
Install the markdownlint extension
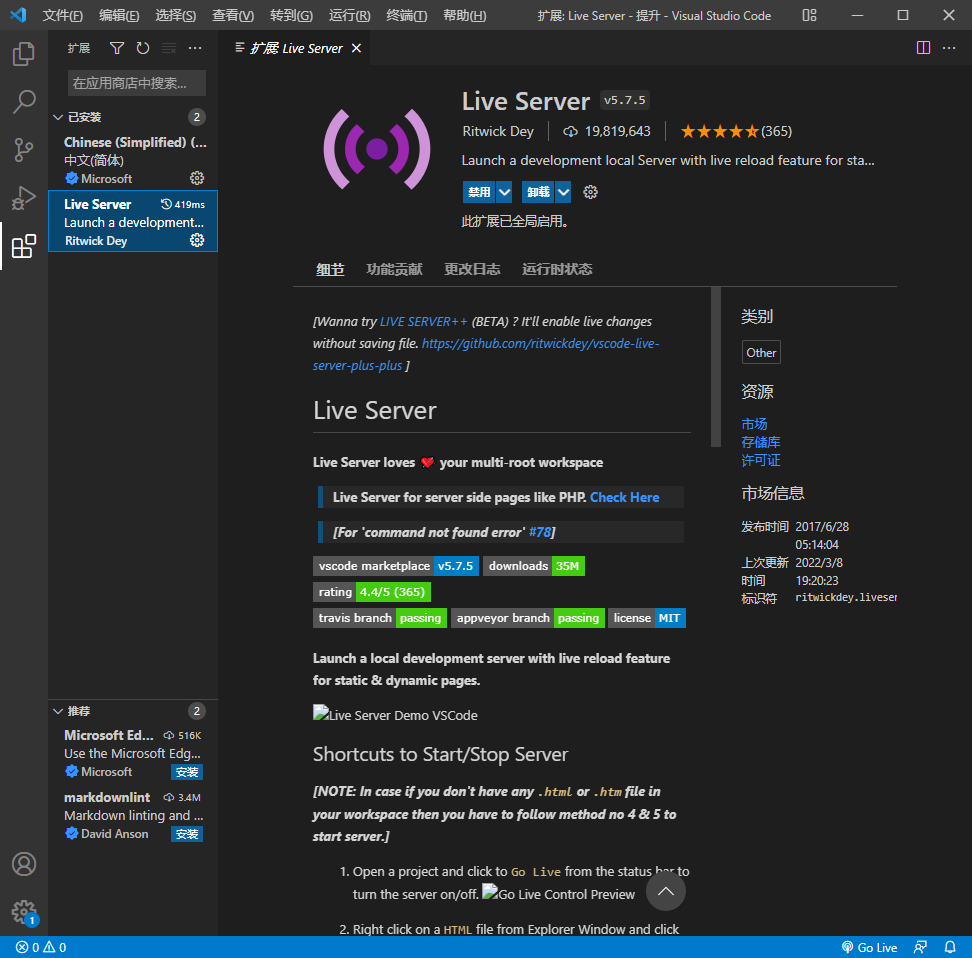pos(186,833)
